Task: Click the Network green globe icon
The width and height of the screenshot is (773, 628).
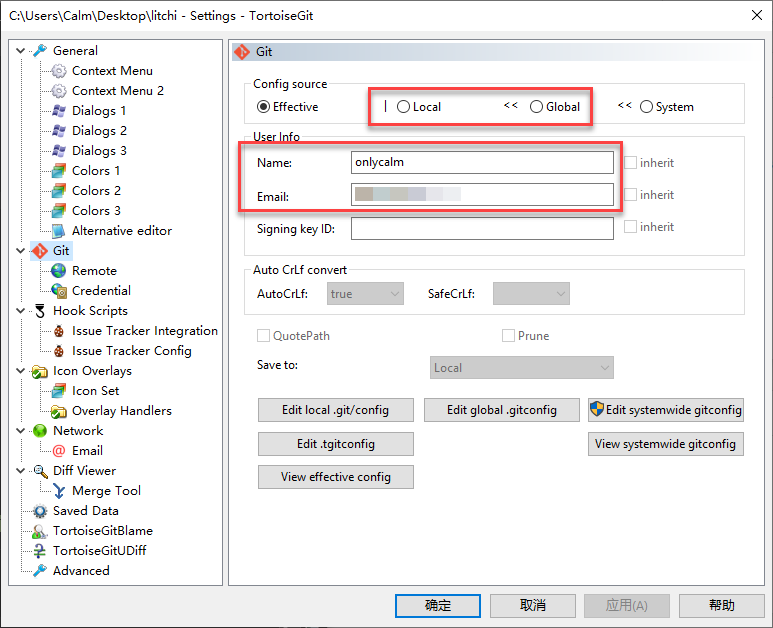Action: click(40, 431)
